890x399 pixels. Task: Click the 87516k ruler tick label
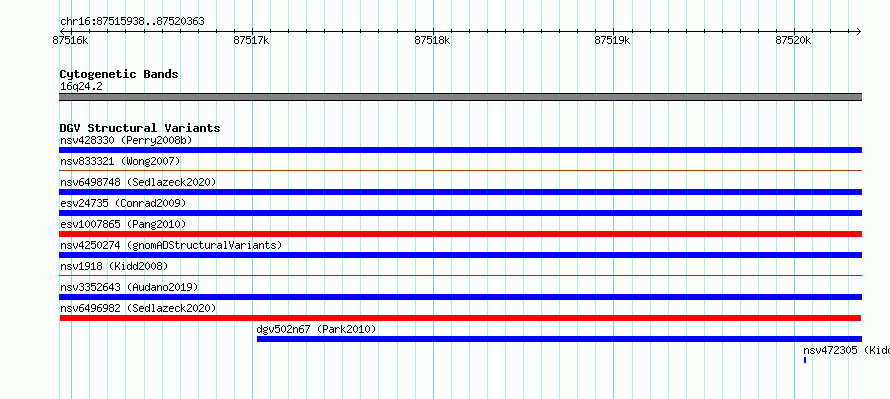[70, 41]
